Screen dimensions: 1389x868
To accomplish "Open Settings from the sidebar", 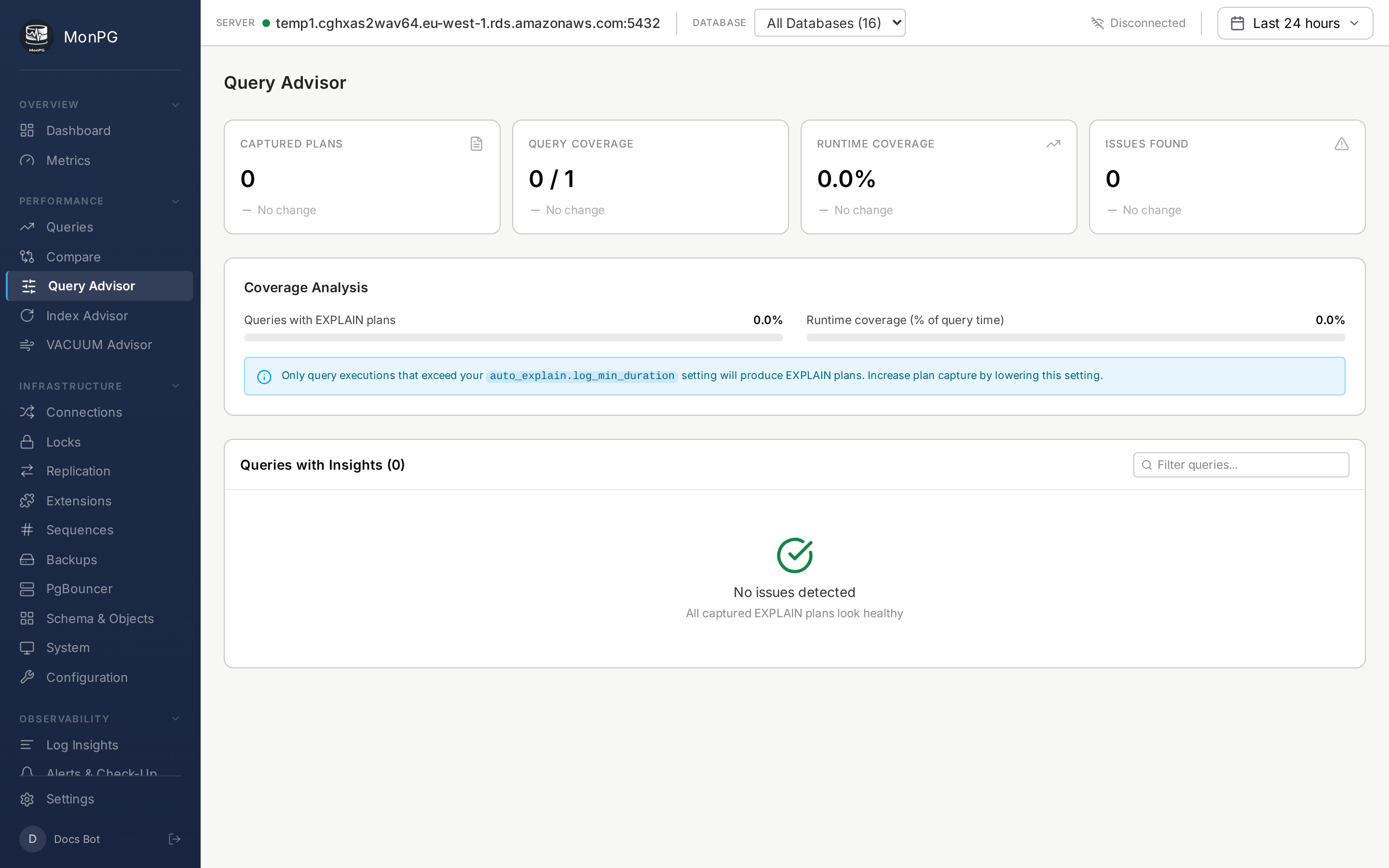I will [99, 799].
